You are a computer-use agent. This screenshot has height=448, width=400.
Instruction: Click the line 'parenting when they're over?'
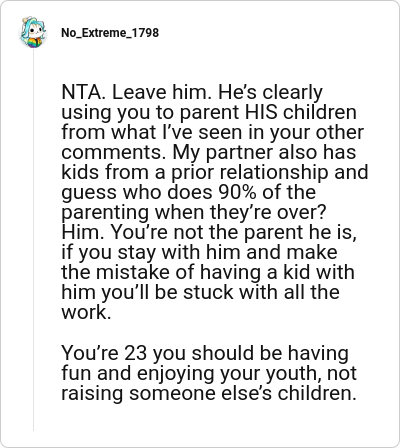[x=193, y=212]
